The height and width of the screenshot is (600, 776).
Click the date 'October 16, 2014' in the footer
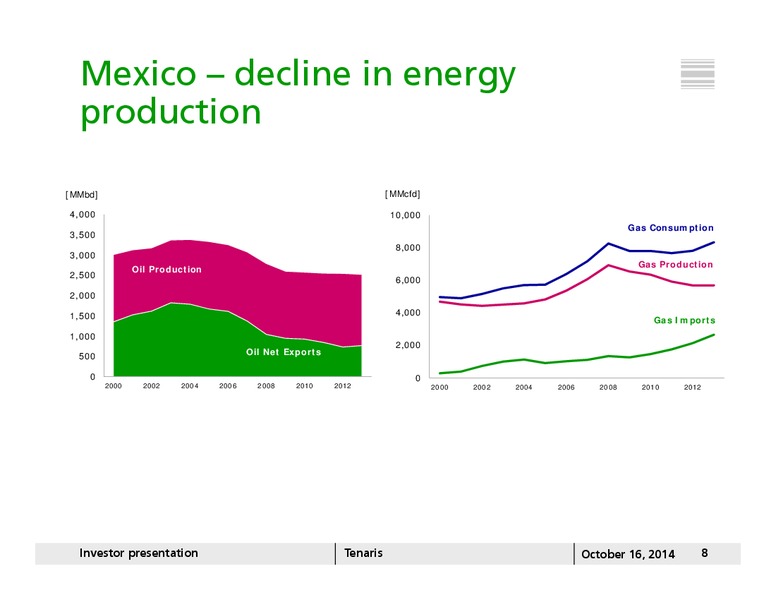click(x=628, y=554)
